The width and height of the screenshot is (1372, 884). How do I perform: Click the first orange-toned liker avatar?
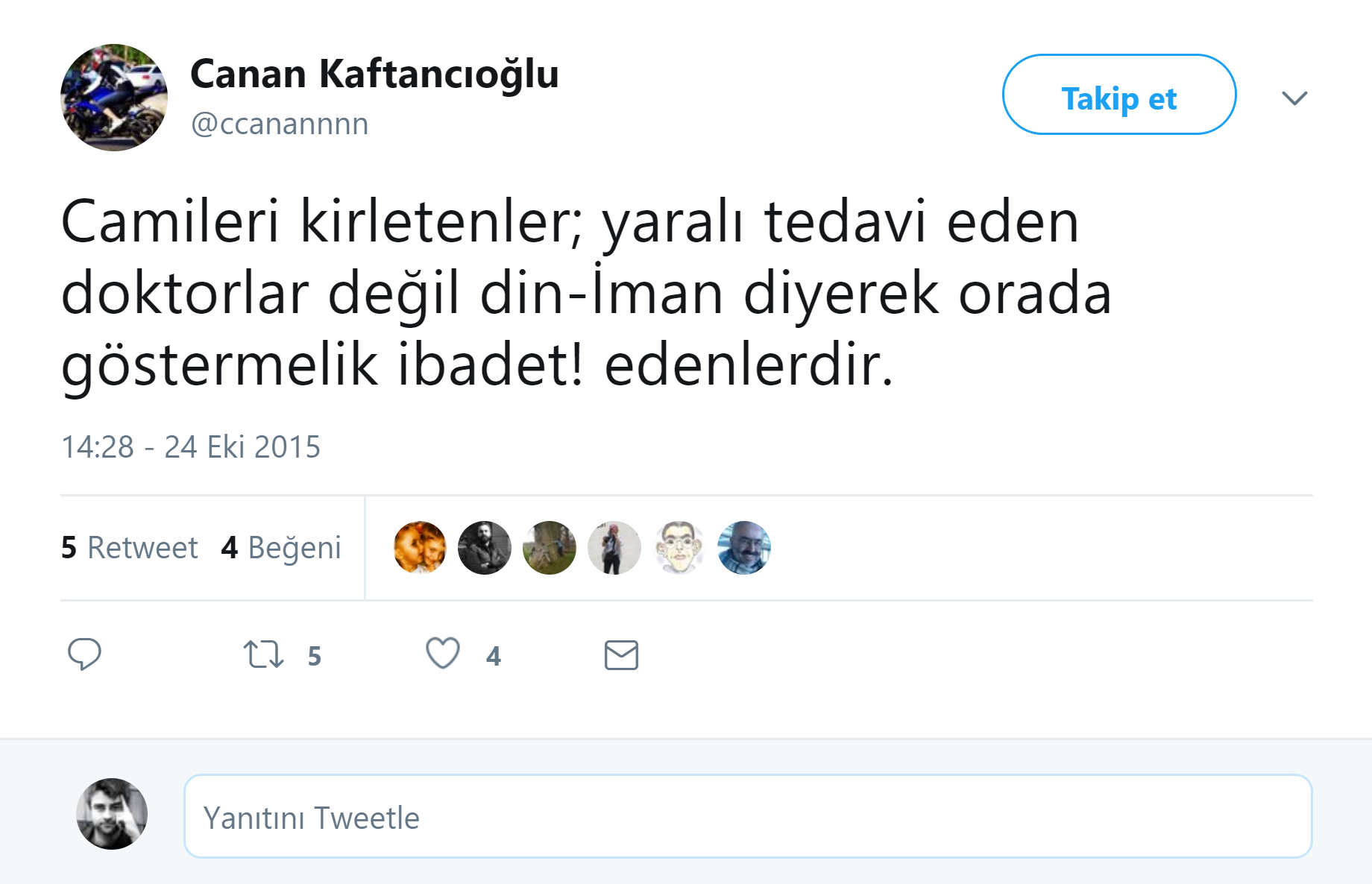[420, 548]
